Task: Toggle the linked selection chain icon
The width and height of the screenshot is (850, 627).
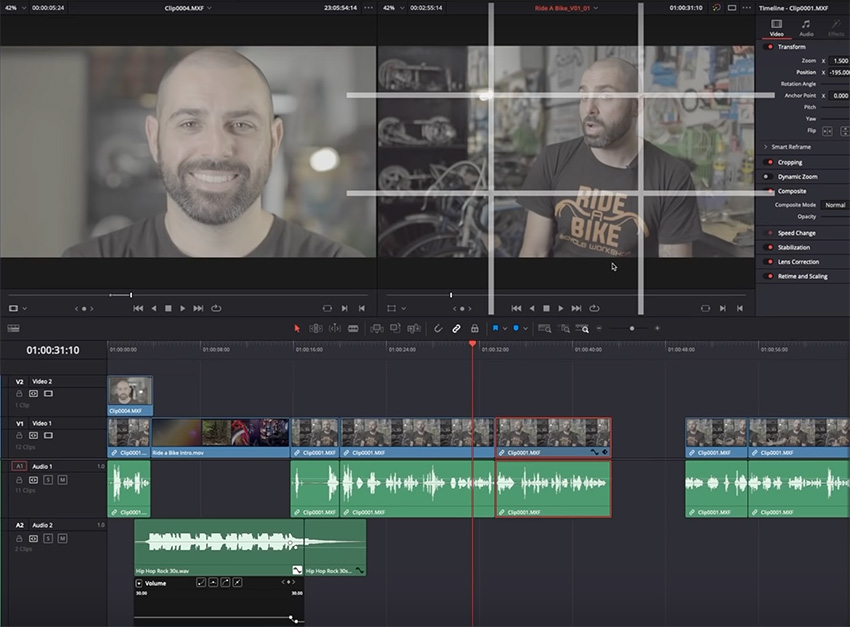Action: point(456,328)
